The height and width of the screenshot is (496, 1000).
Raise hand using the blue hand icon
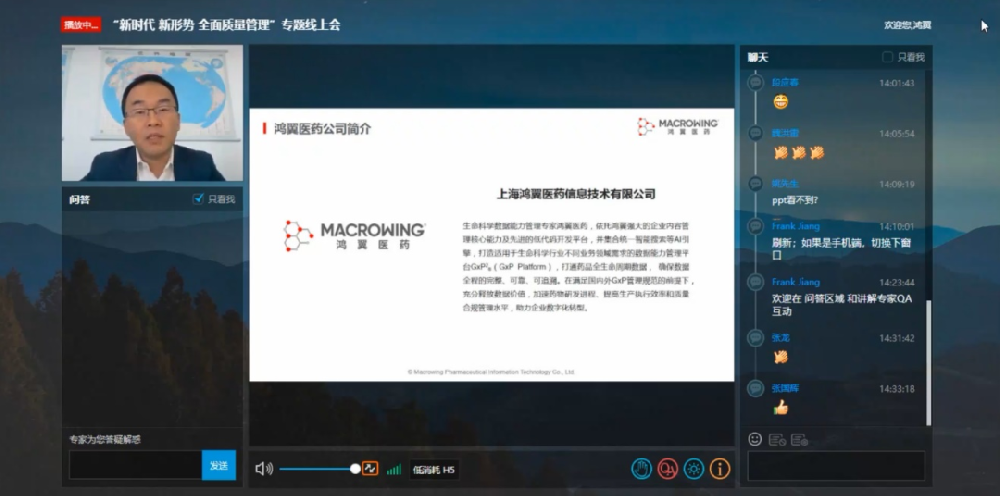tap(642, 469)
